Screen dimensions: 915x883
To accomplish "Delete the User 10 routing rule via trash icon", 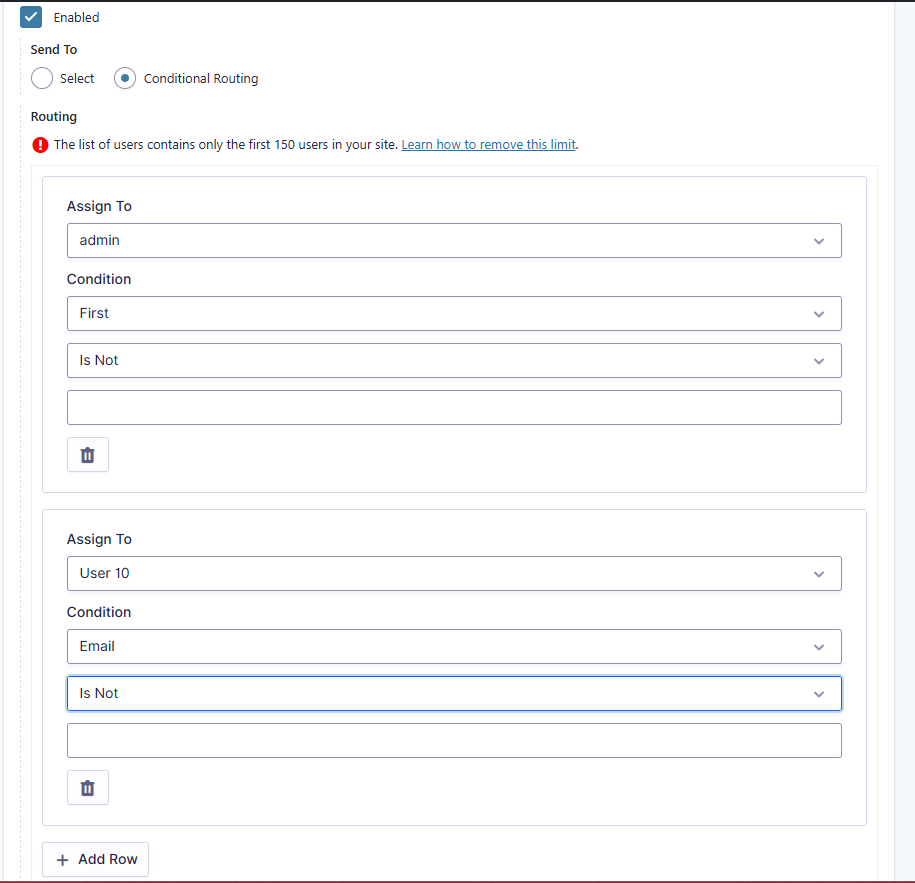I will 88,788.
